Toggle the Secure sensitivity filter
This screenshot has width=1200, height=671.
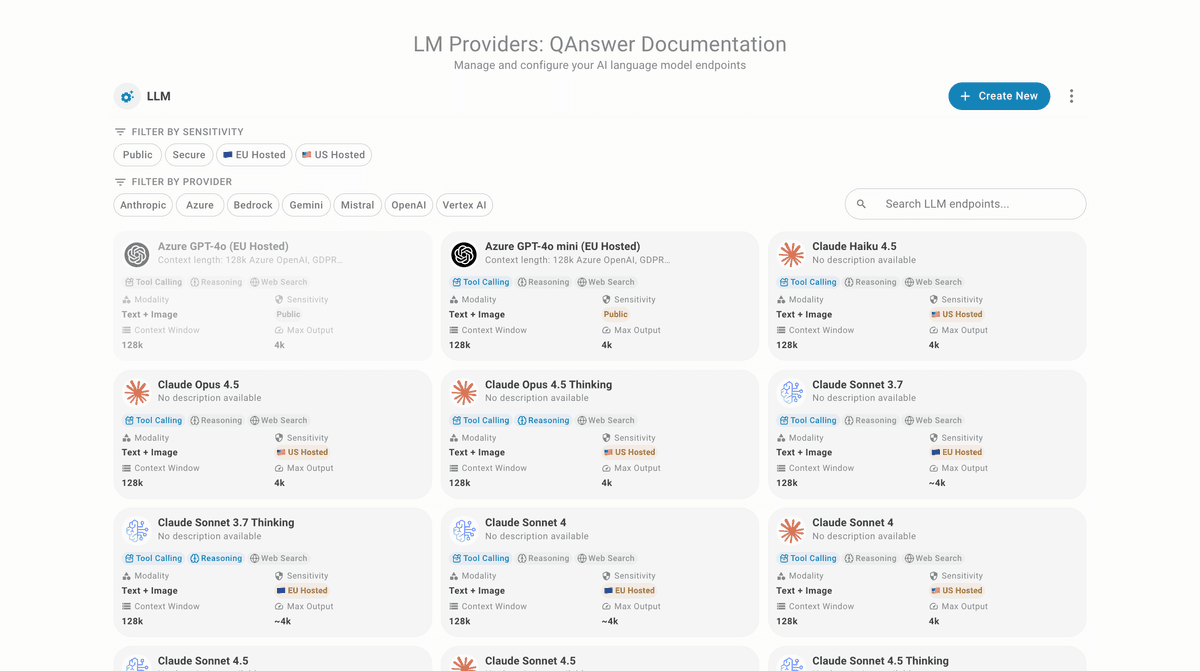pyautogui.click(x=189, y=155)
